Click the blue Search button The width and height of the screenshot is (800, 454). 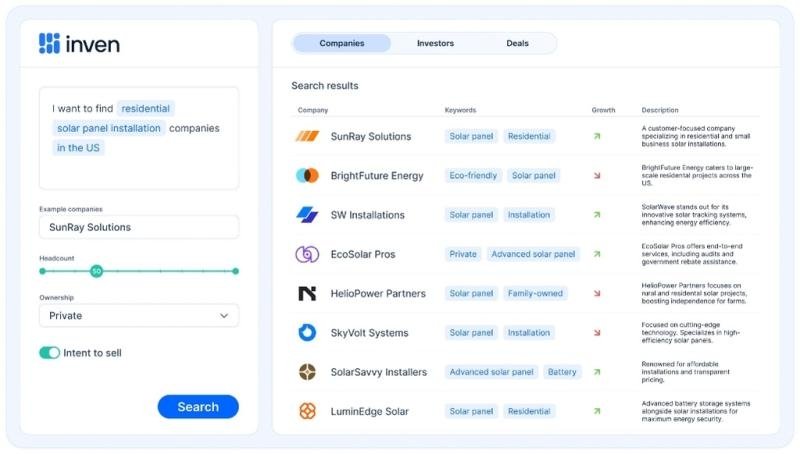(198, 407)
